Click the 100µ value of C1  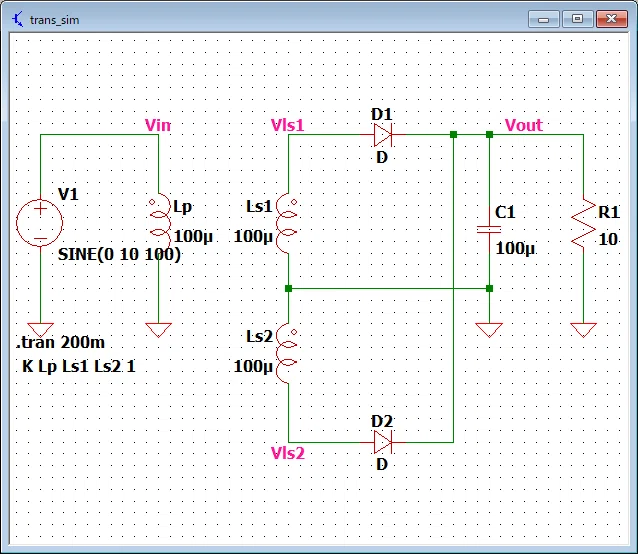[x=515, y=248]
